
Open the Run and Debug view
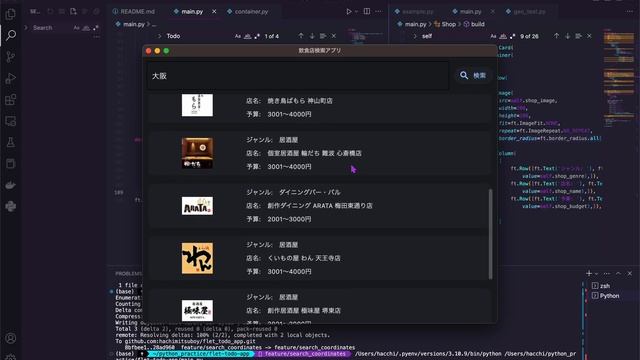[x=11, y=78]
